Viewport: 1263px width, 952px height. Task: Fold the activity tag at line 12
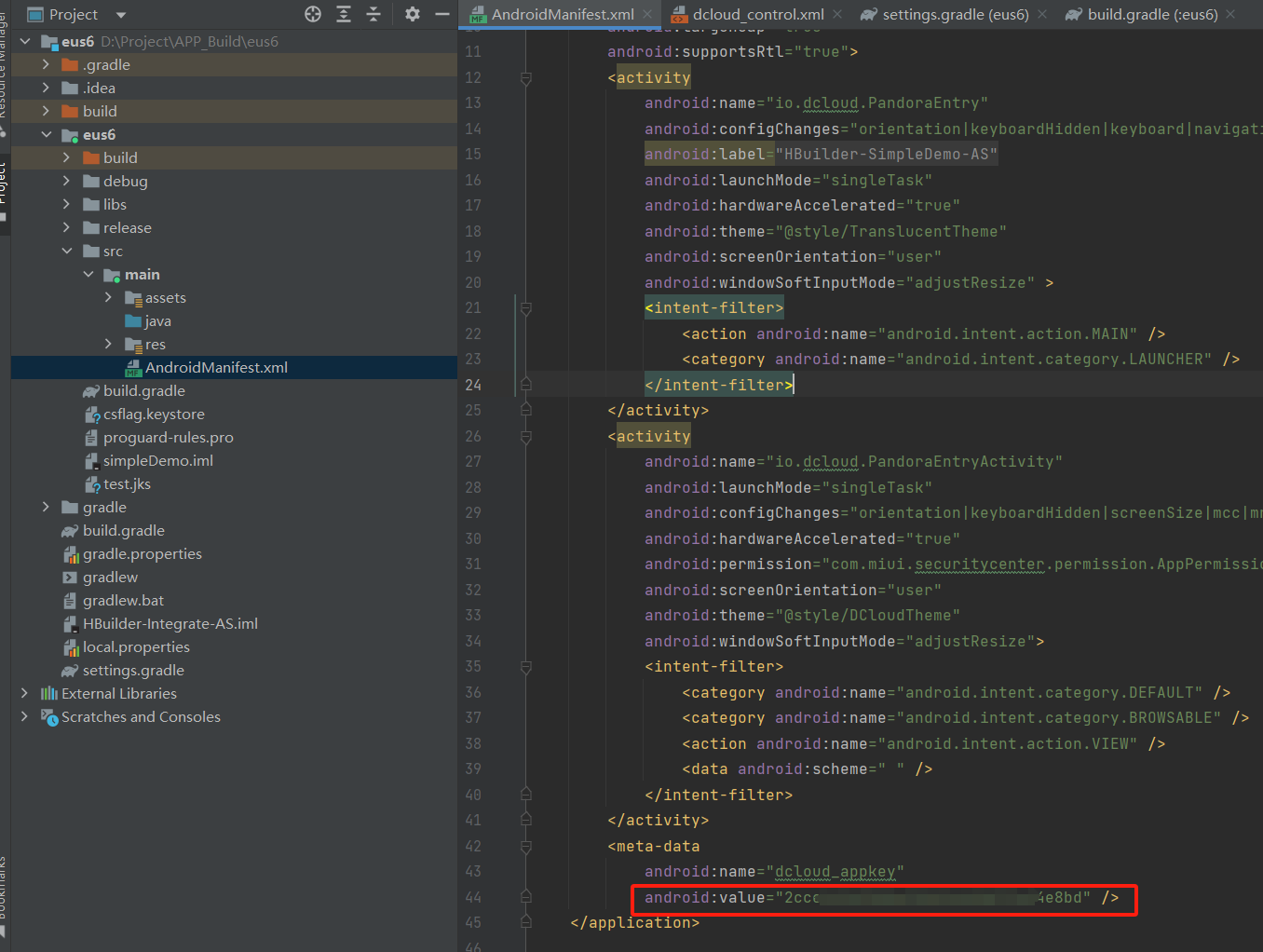click(x=526, y=78)
